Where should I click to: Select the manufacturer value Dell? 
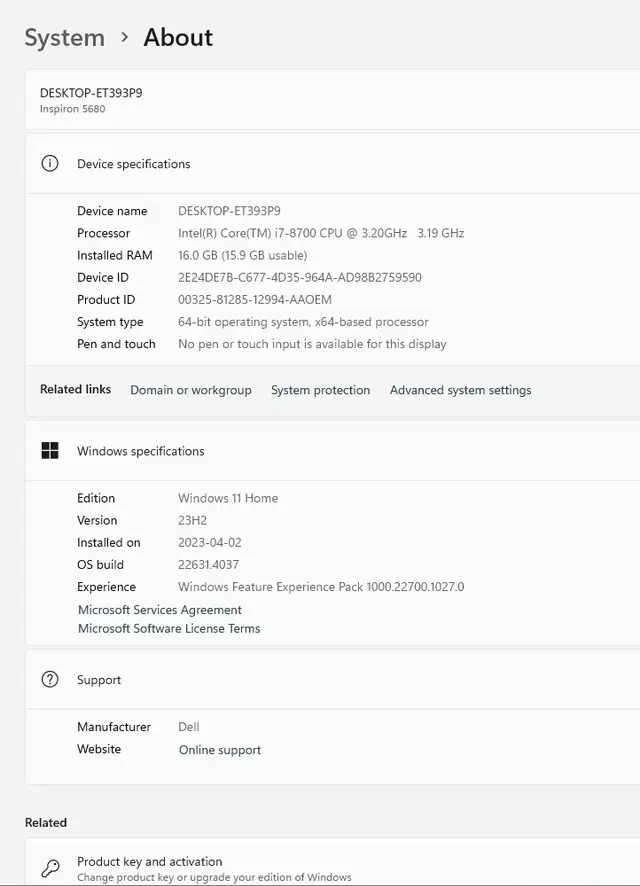189,727
